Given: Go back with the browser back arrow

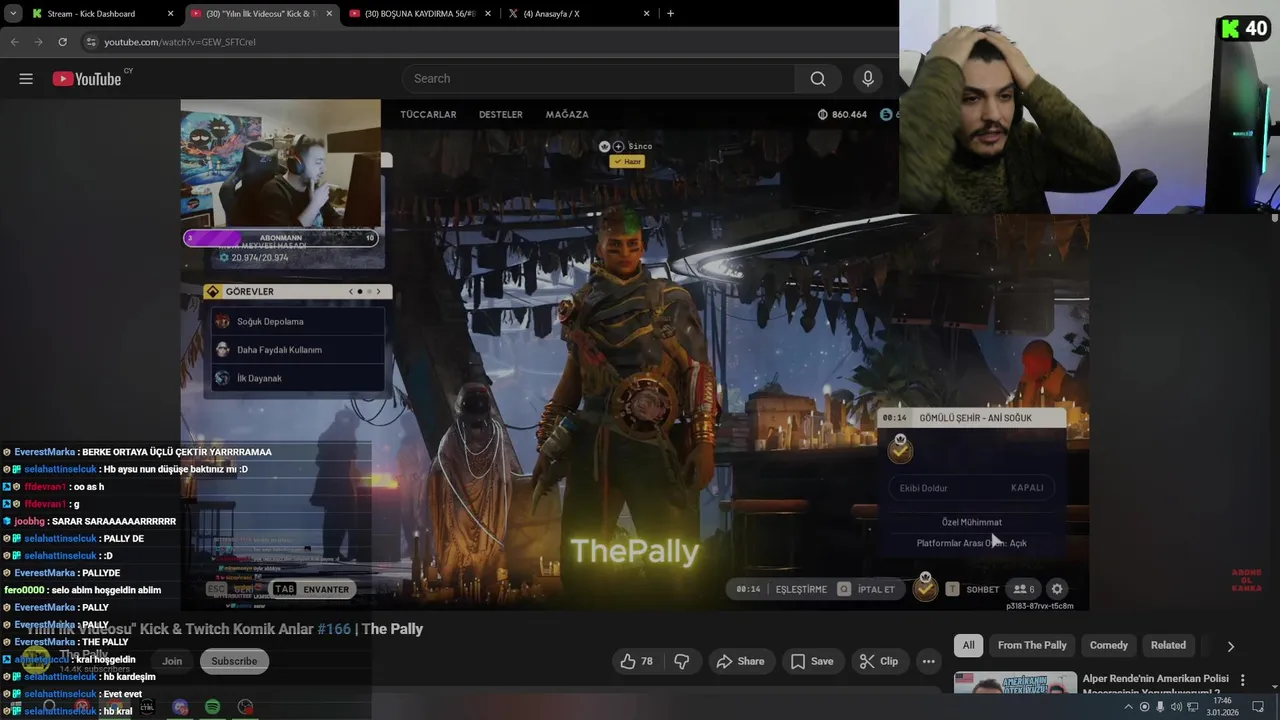Looking at the screenshot, I should tap(14, 42).
